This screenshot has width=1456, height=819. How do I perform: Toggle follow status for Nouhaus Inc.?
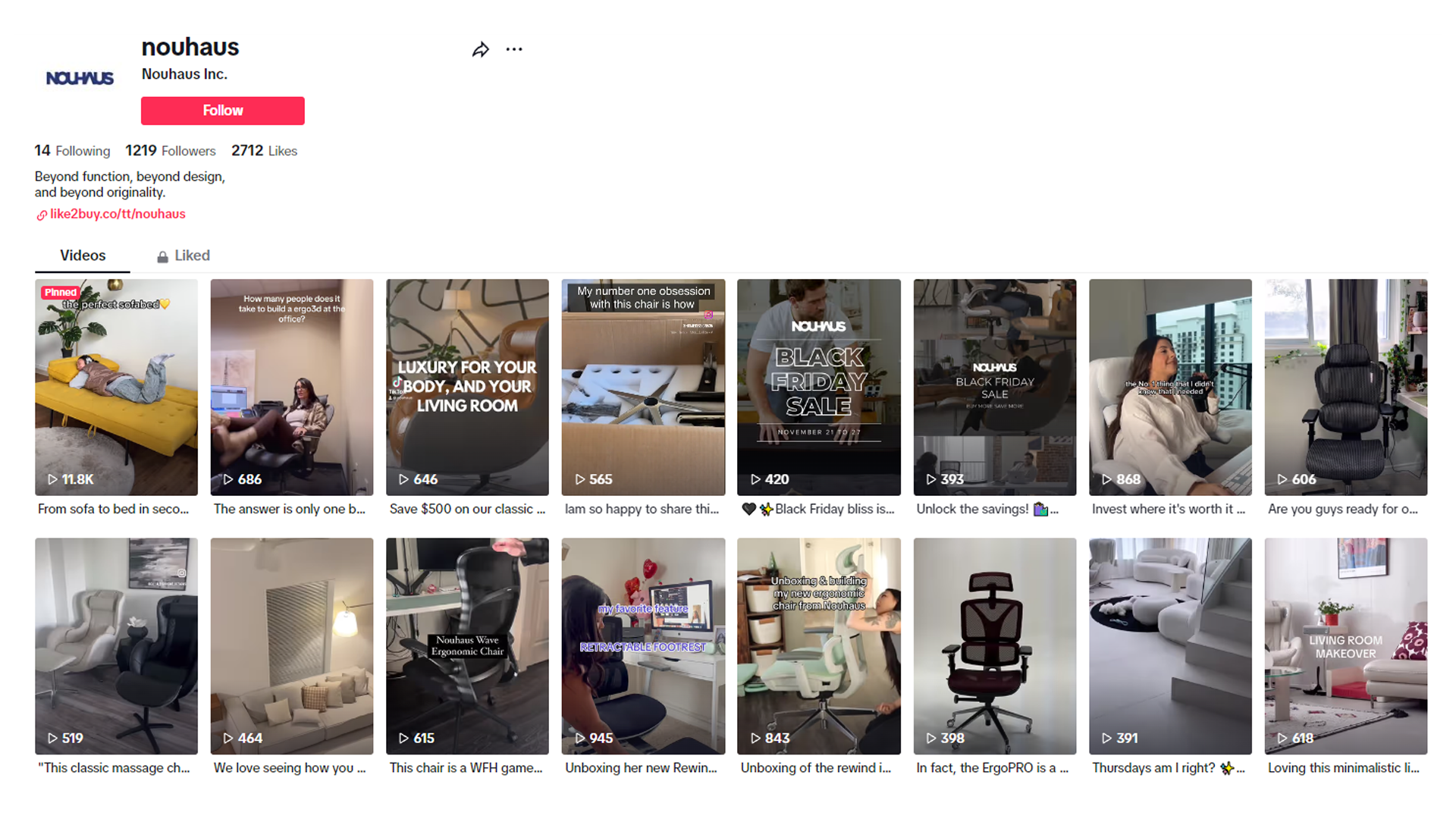tap(222, 110)
